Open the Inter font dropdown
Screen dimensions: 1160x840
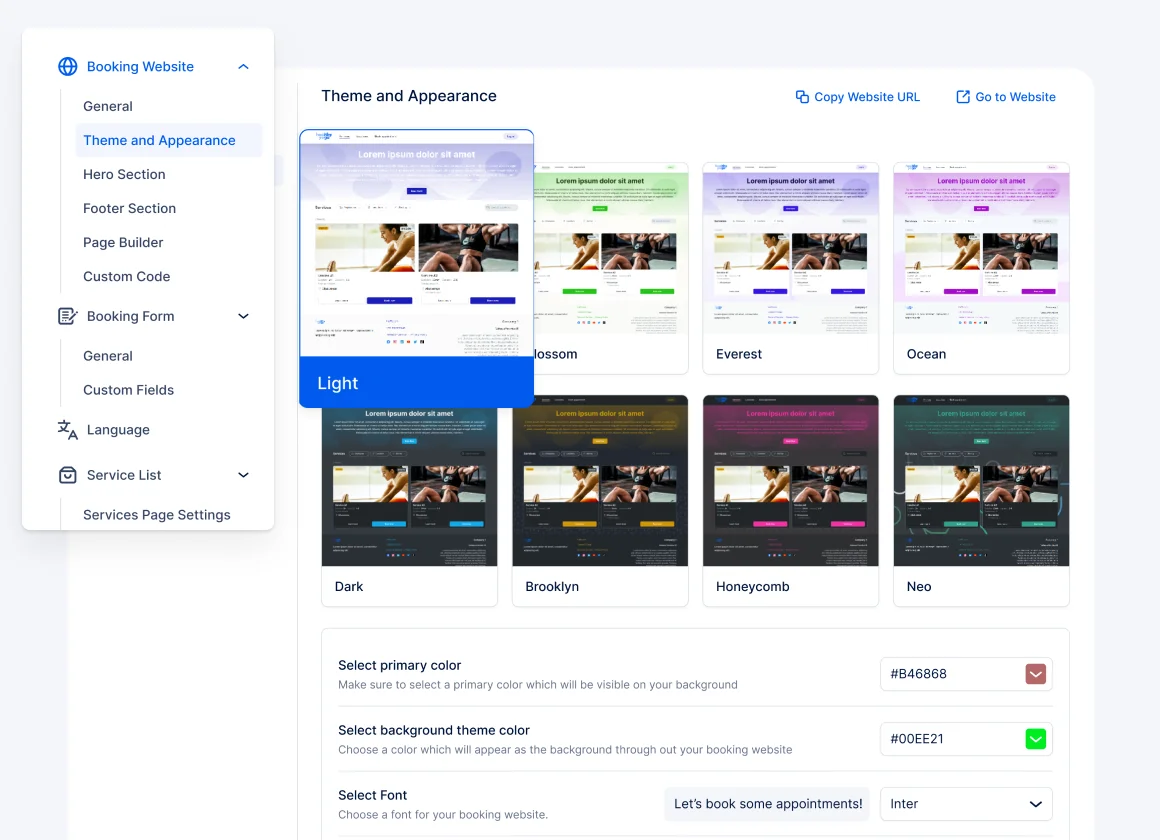point(966,804)
